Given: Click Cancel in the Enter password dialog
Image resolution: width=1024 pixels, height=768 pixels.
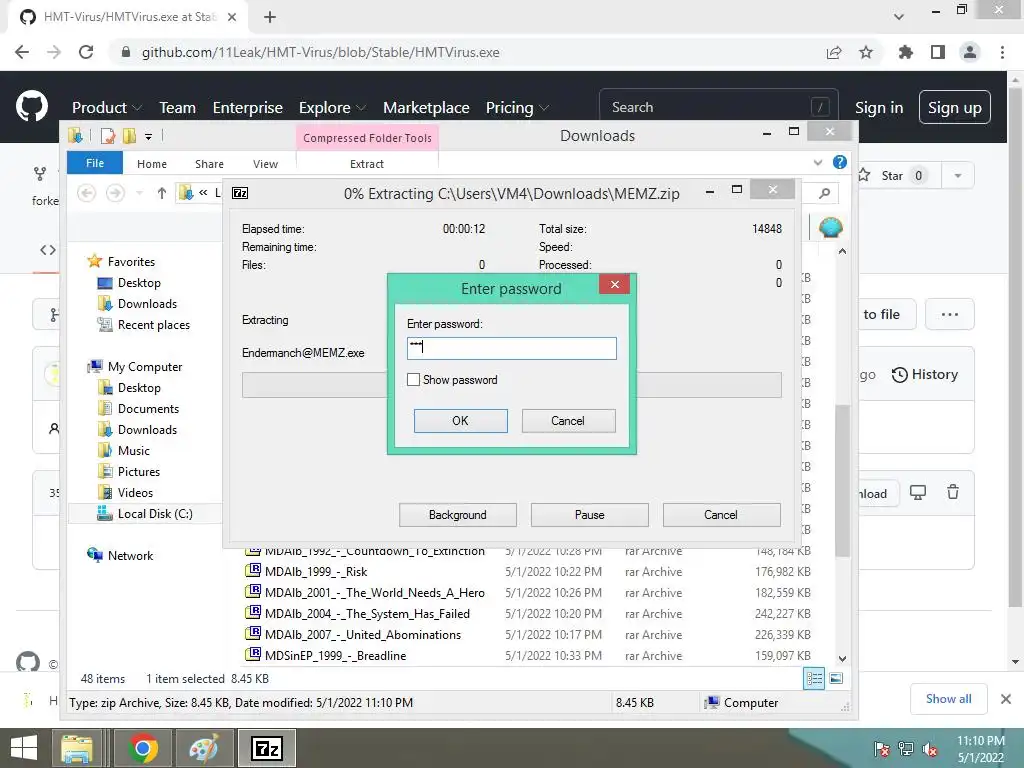Looking at the screenshot, I should (x=568, y=421).
